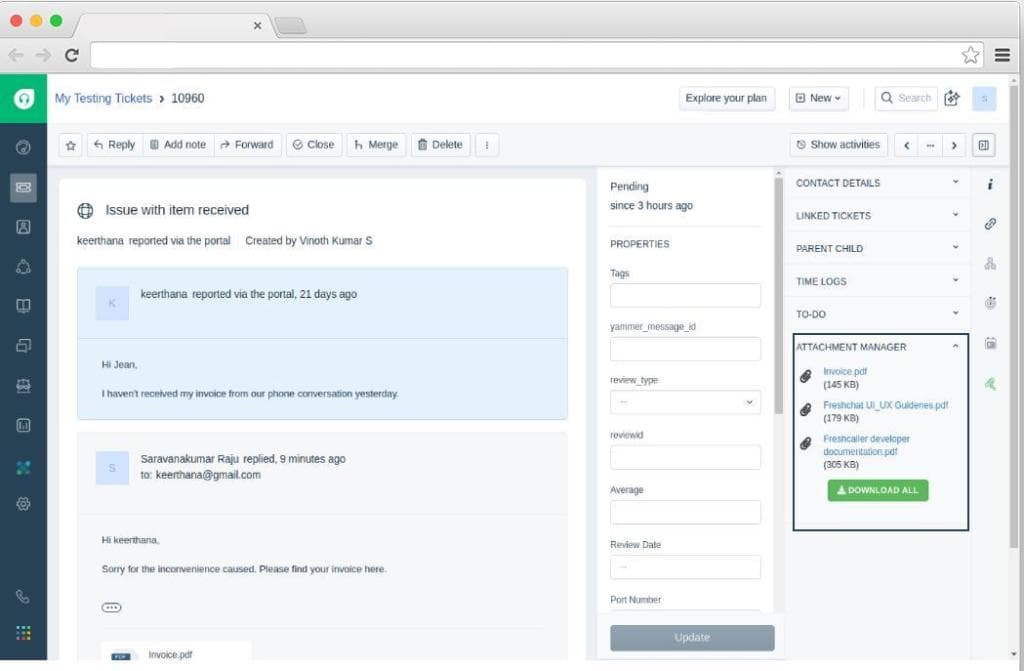This screenshot has width=1024, height=671.
Task: Show three-dot quoted text in reply
Action: point(111,607)
